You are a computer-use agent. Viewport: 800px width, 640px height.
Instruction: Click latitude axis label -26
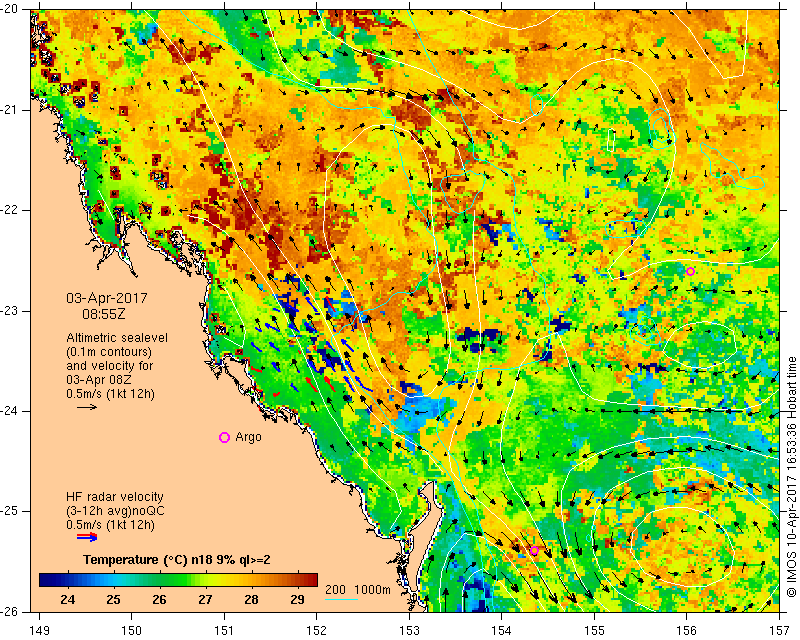11,611
